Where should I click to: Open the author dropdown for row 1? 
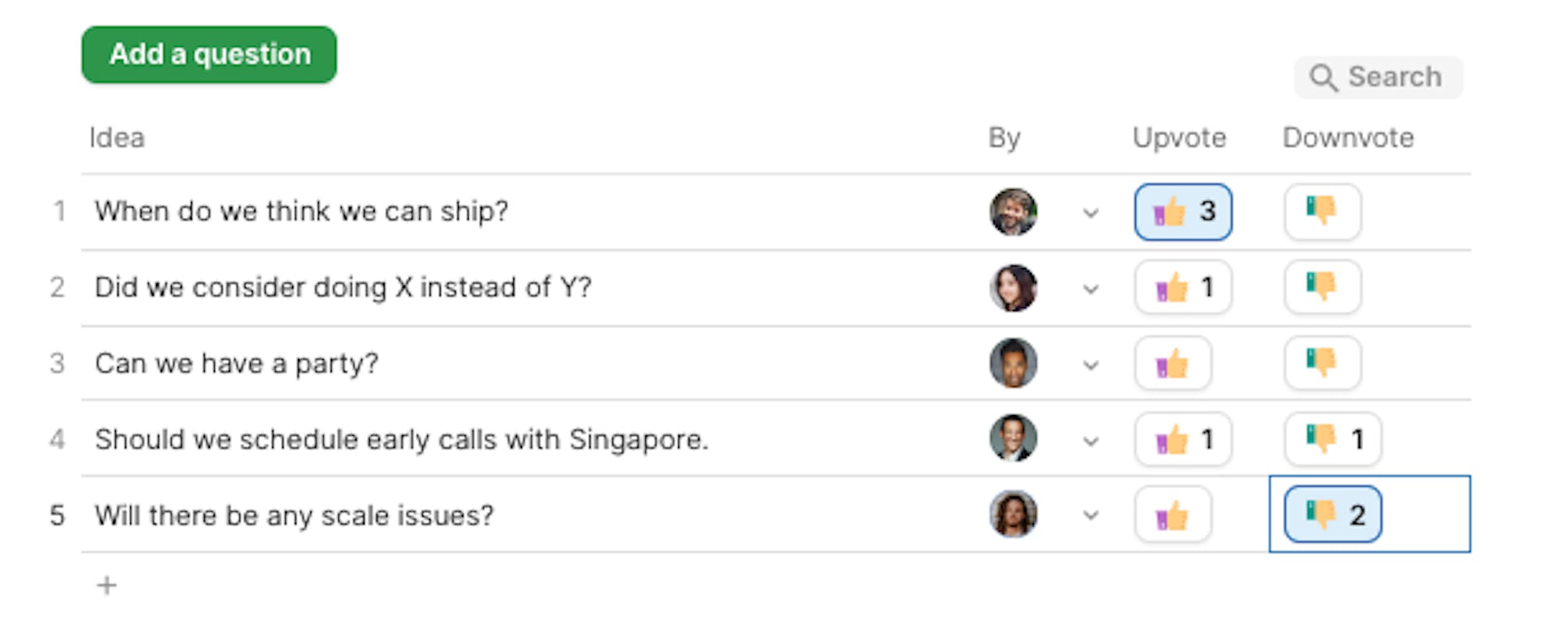tap(1091, 213)
